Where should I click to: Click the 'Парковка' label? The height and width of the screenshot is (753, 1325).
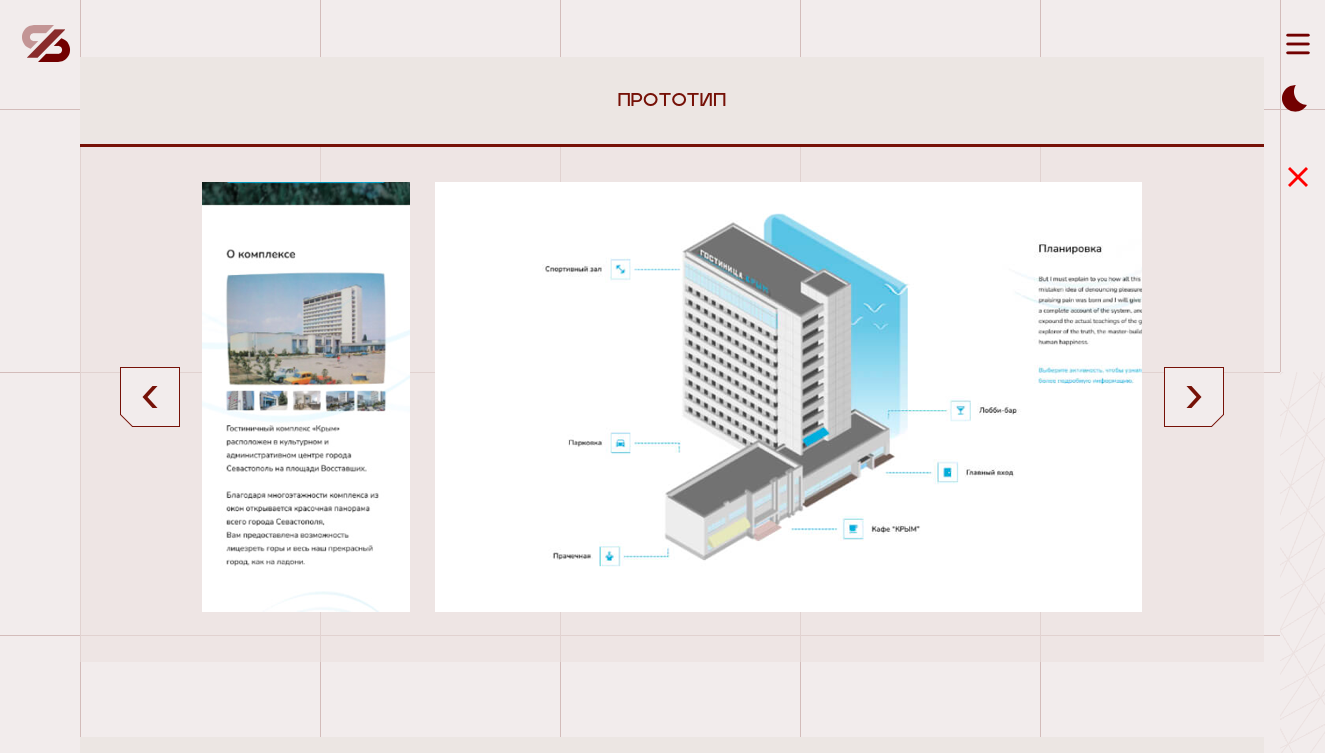(585, 442)
